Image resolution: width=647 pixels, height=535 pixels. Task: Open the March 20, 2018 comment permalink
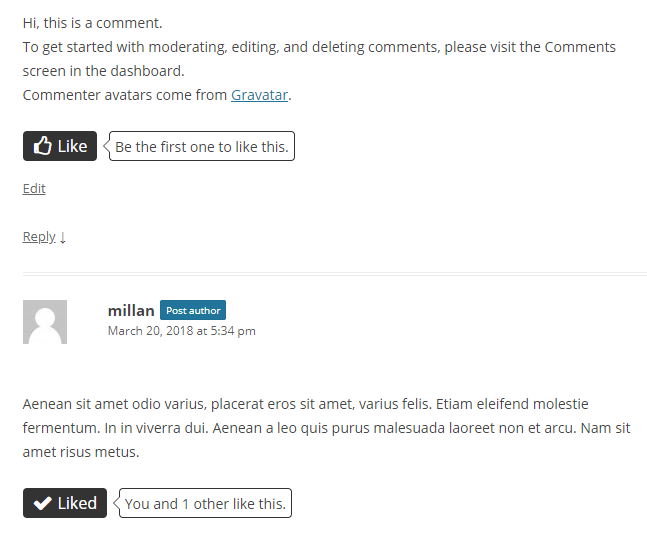(182, 331)
